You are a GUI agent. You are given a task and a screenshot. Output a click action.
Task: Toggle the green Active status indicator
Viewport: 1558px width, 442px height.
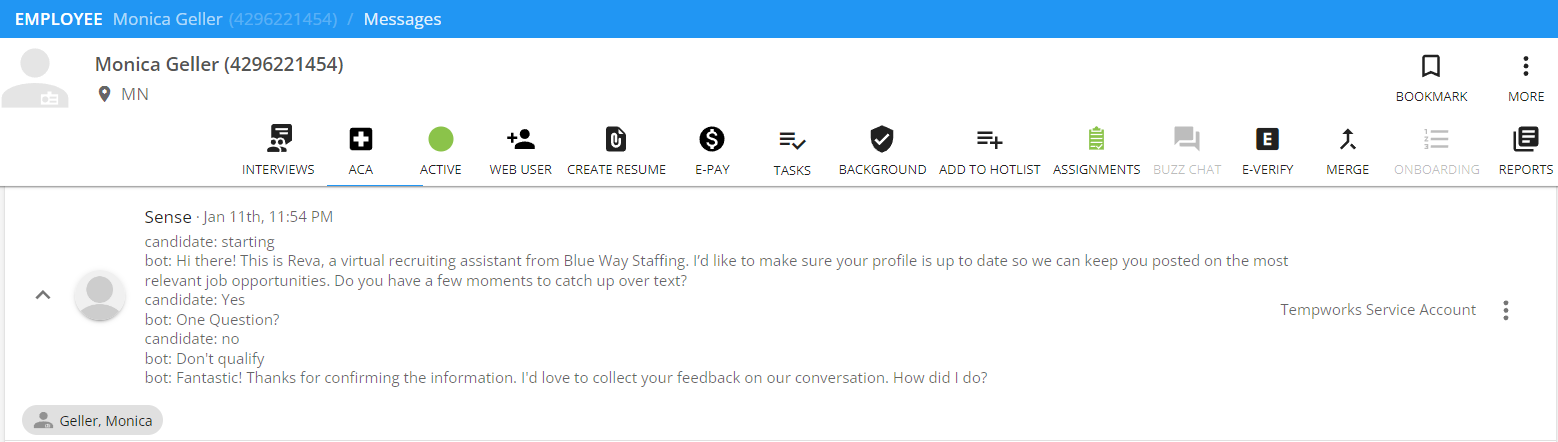(440, 140)
